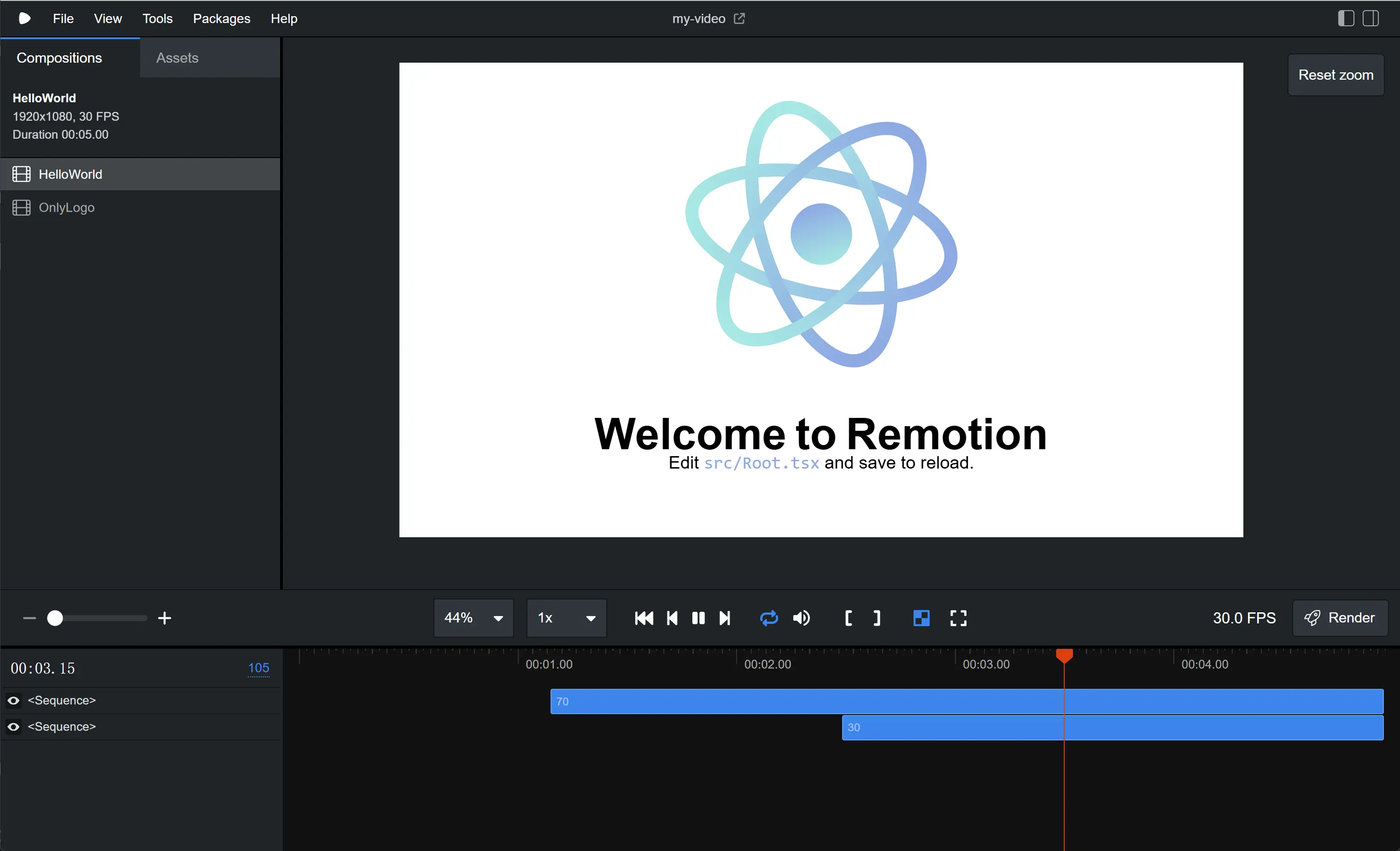This screenshot has width=1400, height=851.
Task: Hide the first Sequence layer
Action: click(14, 700)
